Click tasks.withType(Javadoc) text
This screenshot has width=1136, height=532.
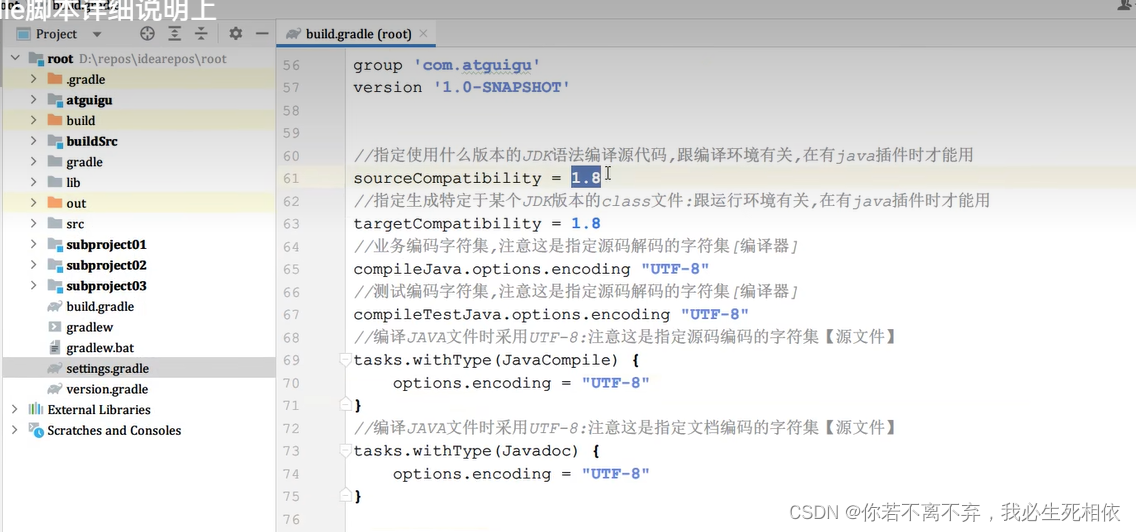pyautogui.click(x=467, y=451)
